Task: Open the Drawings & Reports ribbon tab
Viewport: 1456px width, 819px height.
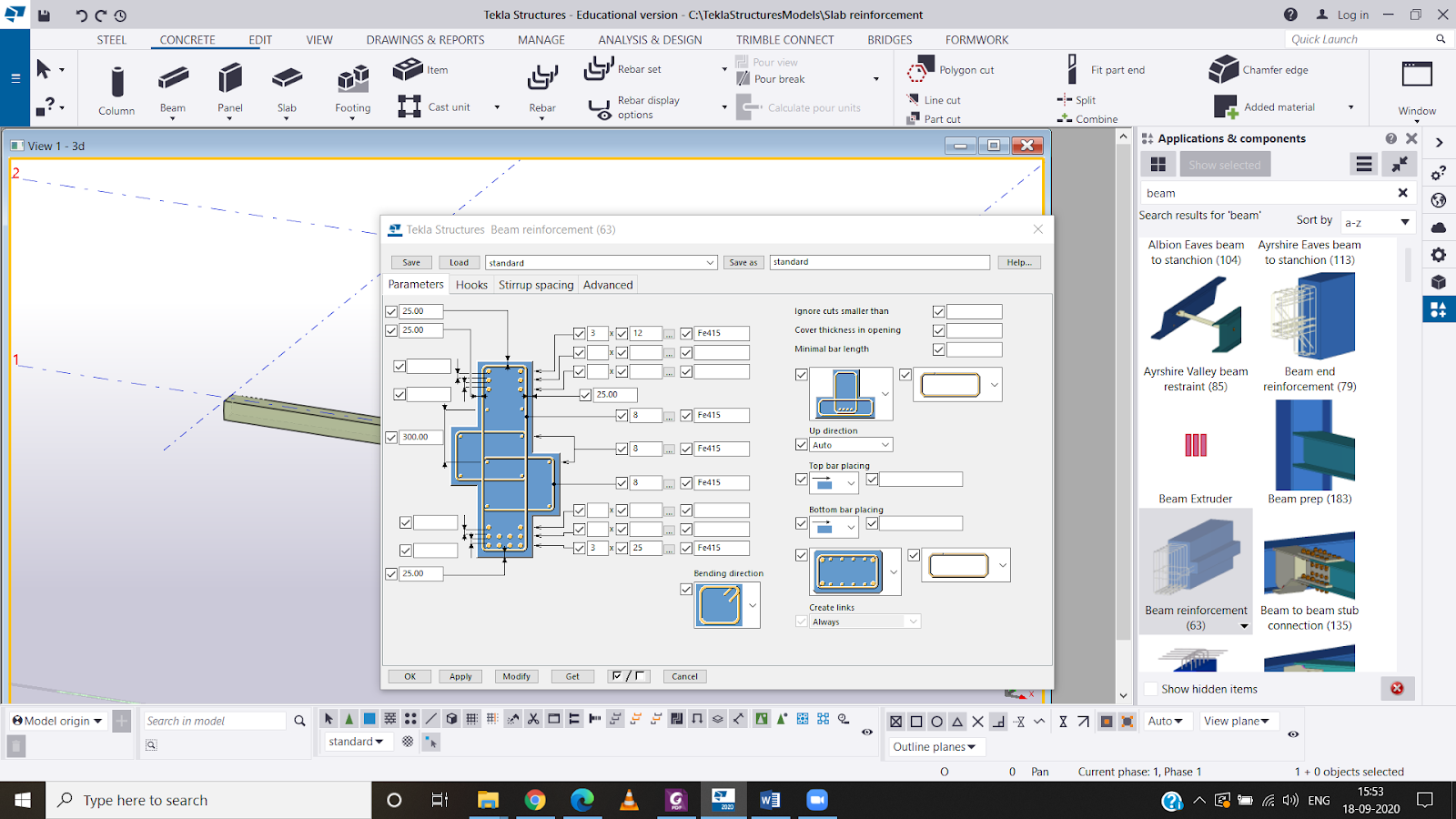Action: pyautogui.click(x=425, y=40)
